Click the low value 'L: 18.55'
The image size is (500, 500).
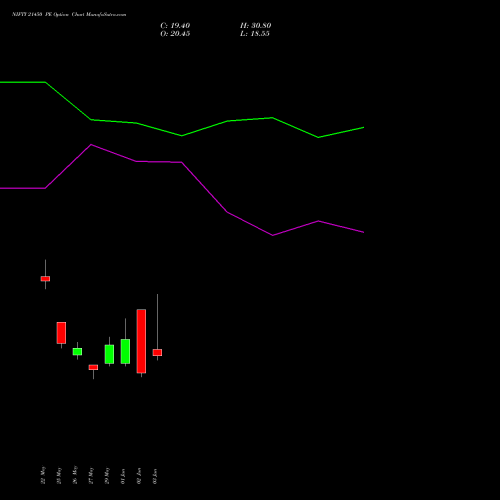pyautogui.click(x=255, y=34)
